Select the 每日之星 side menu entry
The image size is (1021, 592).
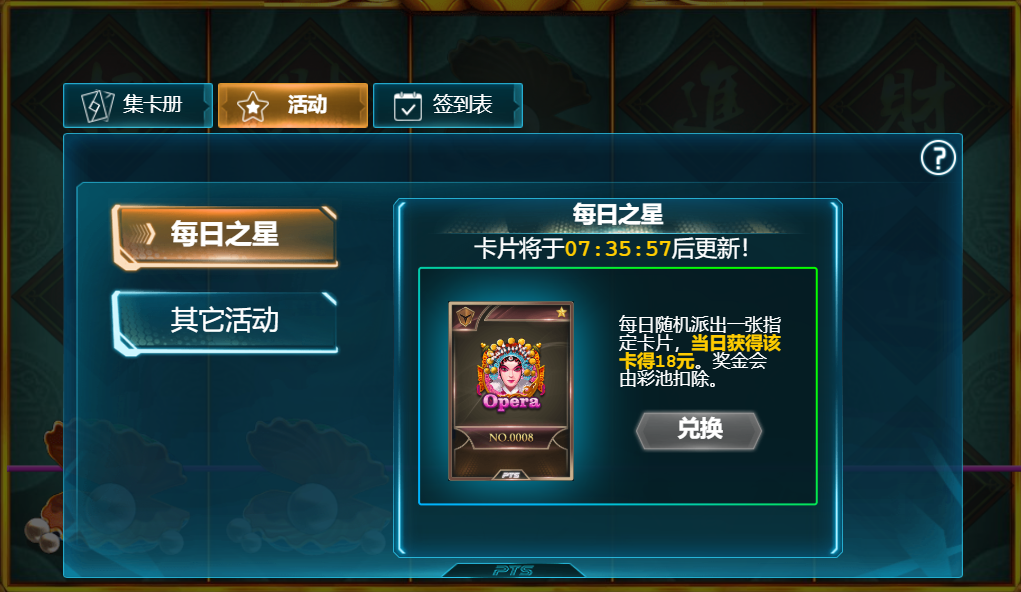(x=225, y=236)
